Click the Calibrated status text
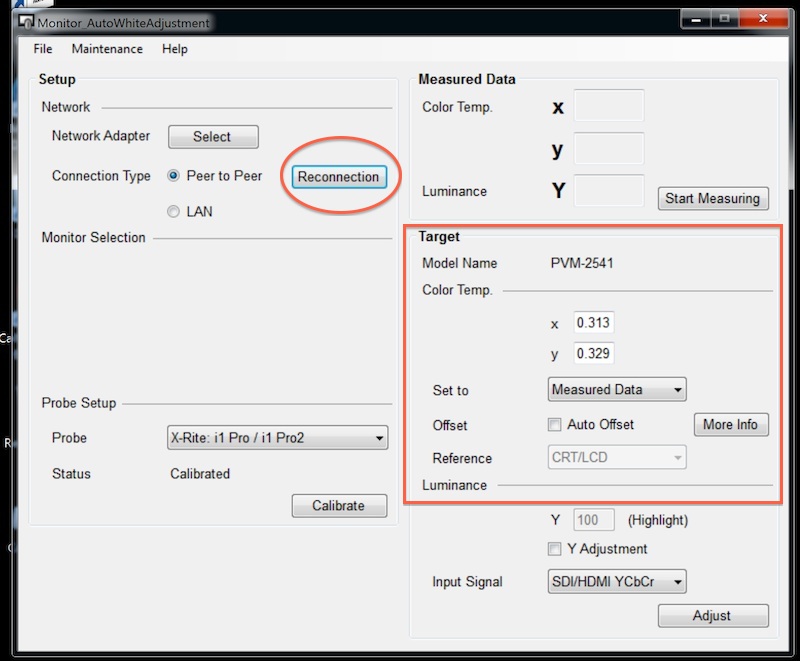The width and height of the screenshot is (800, 661). 200,474
